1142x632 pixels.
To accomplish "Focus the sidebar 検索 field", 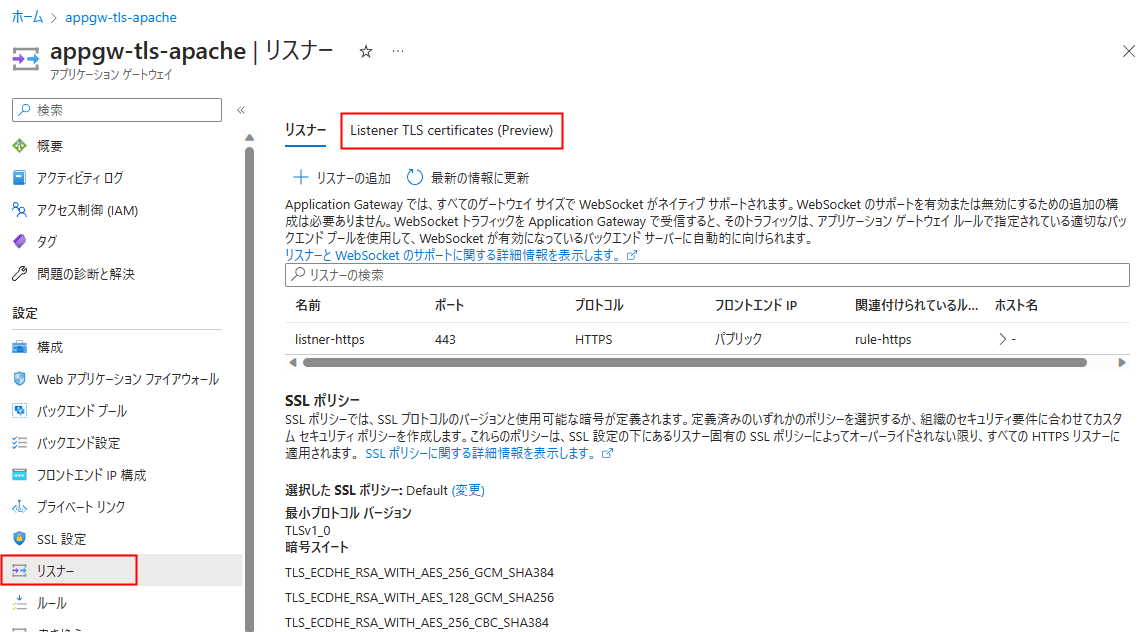I will pos(117,110).
